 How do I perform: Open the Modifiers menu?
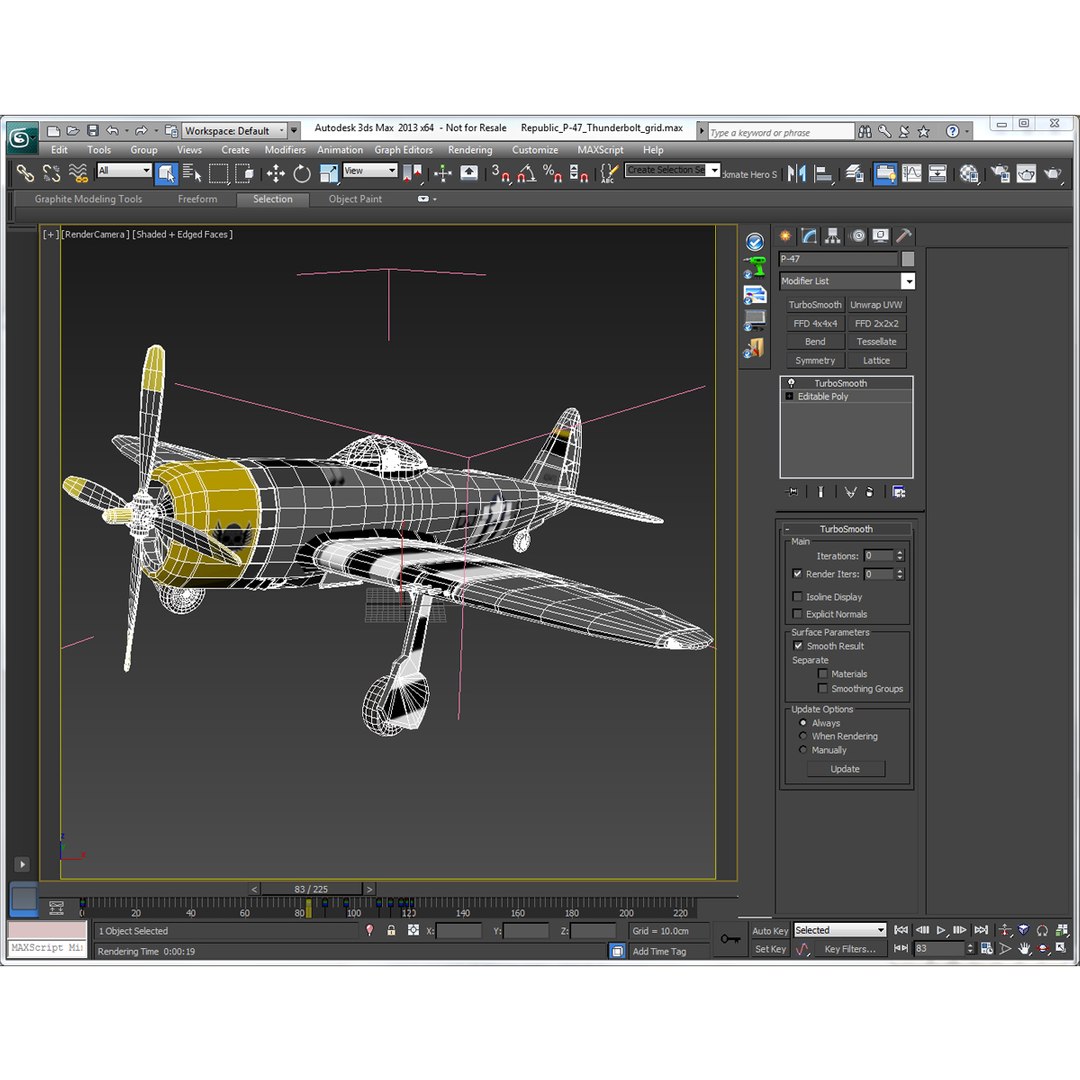coord(285,149)
